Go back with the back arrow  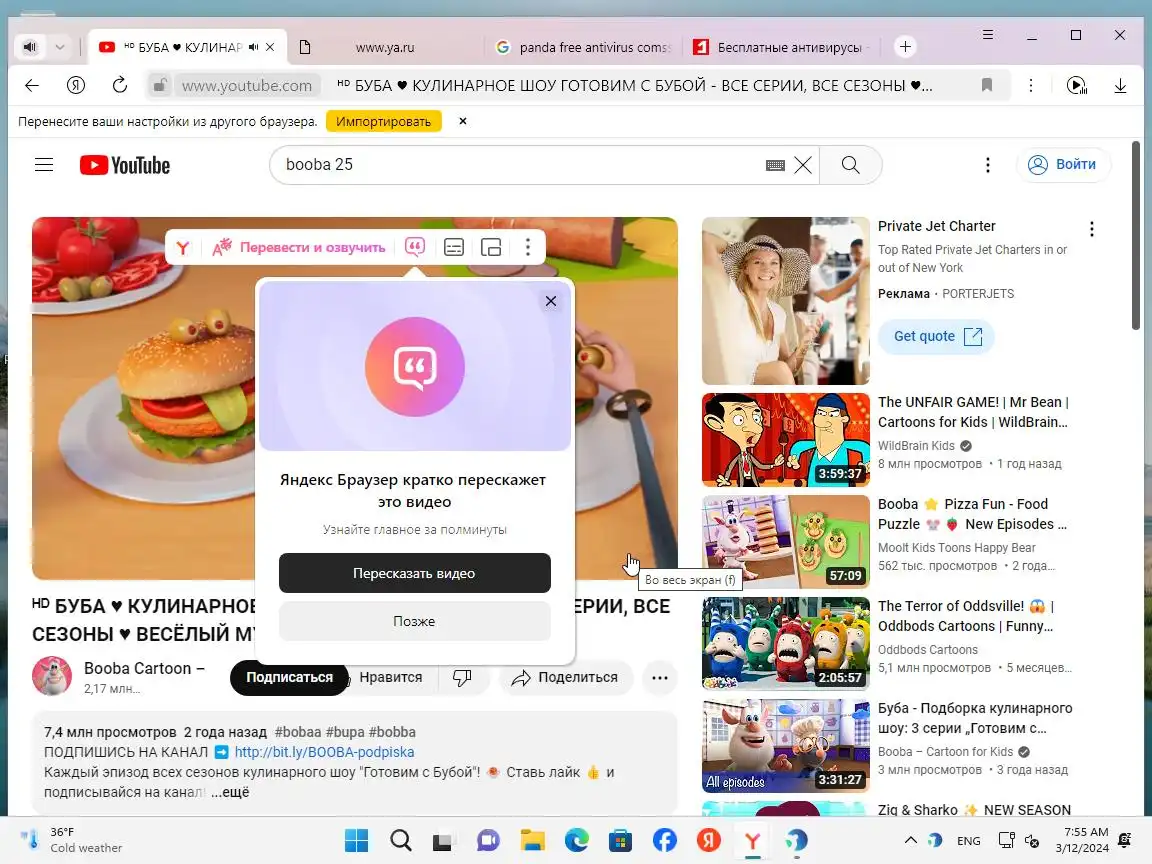pyautogui.click(x=32, y=85)
